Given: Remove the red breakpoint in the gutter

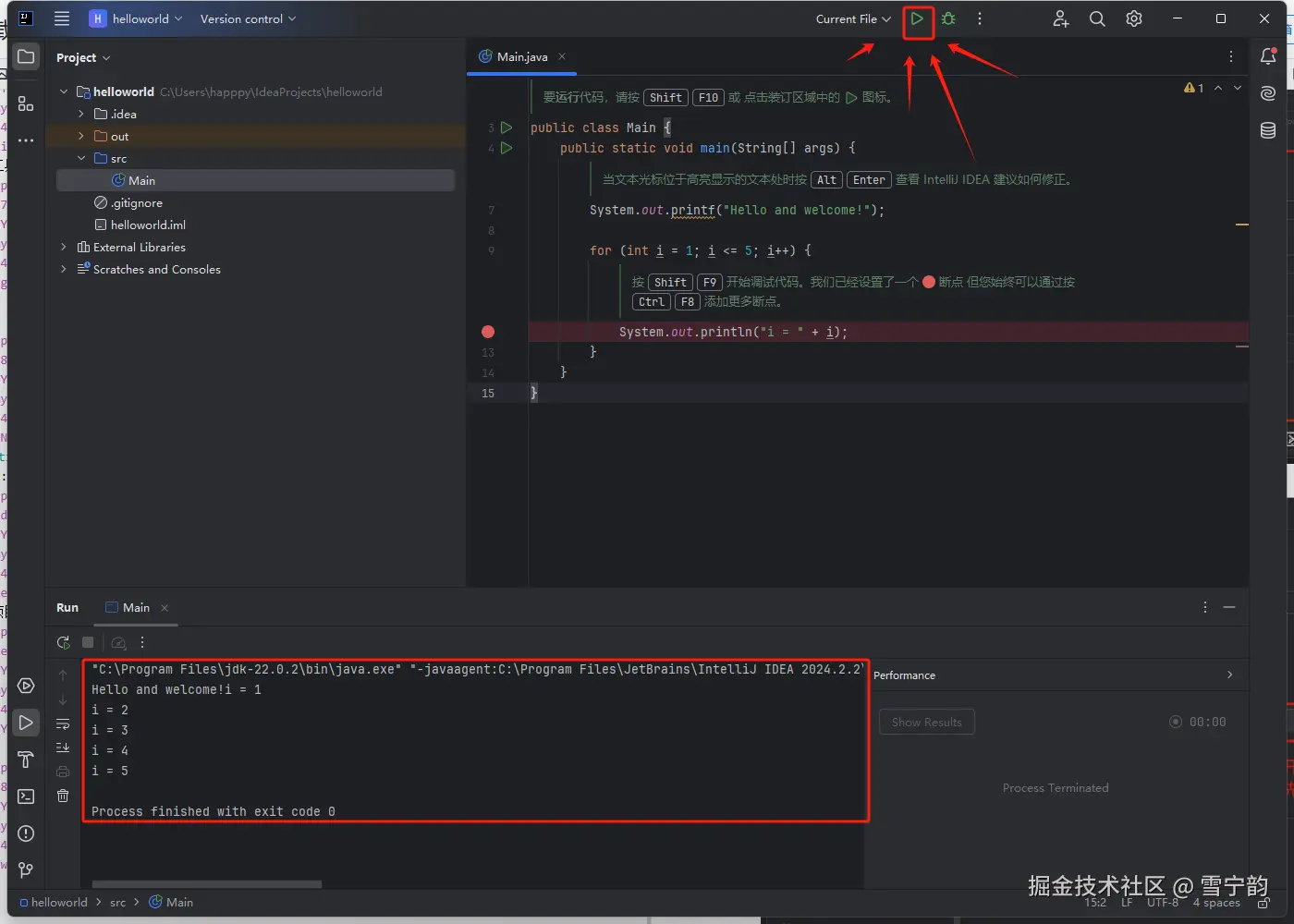Looking at the screenshot, I should (488, 332).
